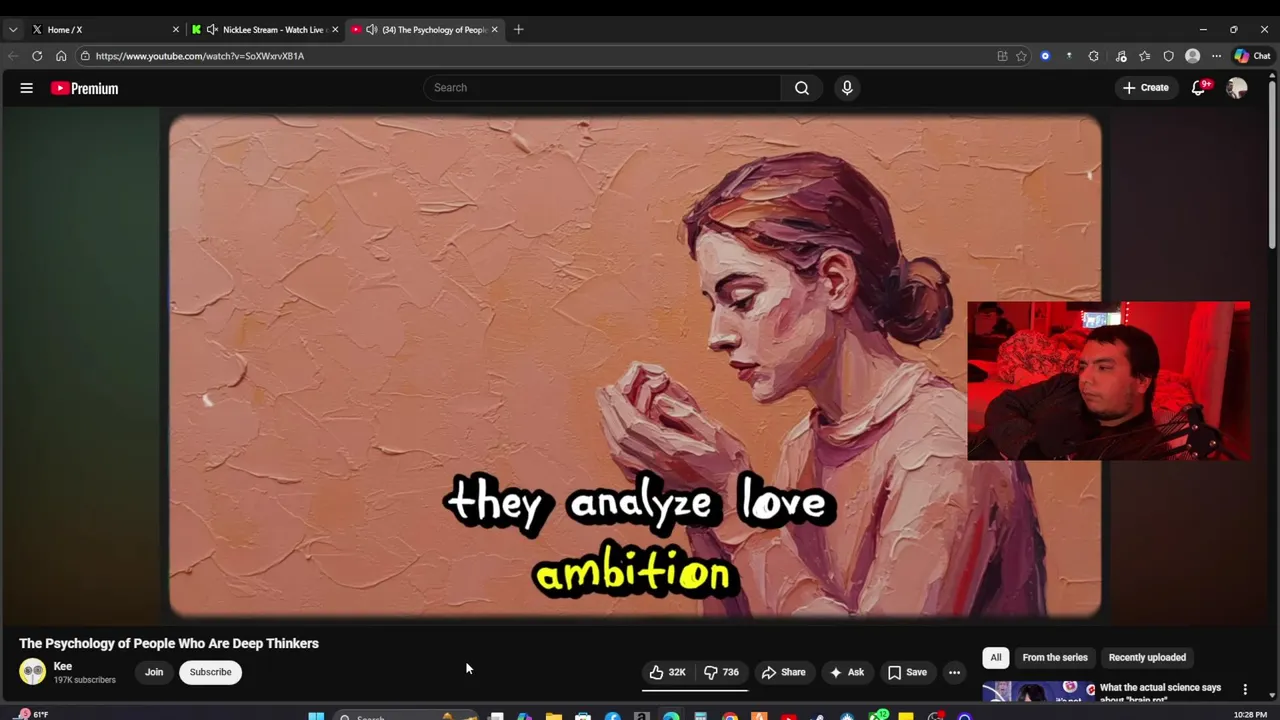The width and height of the screenshot is (1280, 720).
Task: Close the Home / X tab
Action: pos(175,29)
